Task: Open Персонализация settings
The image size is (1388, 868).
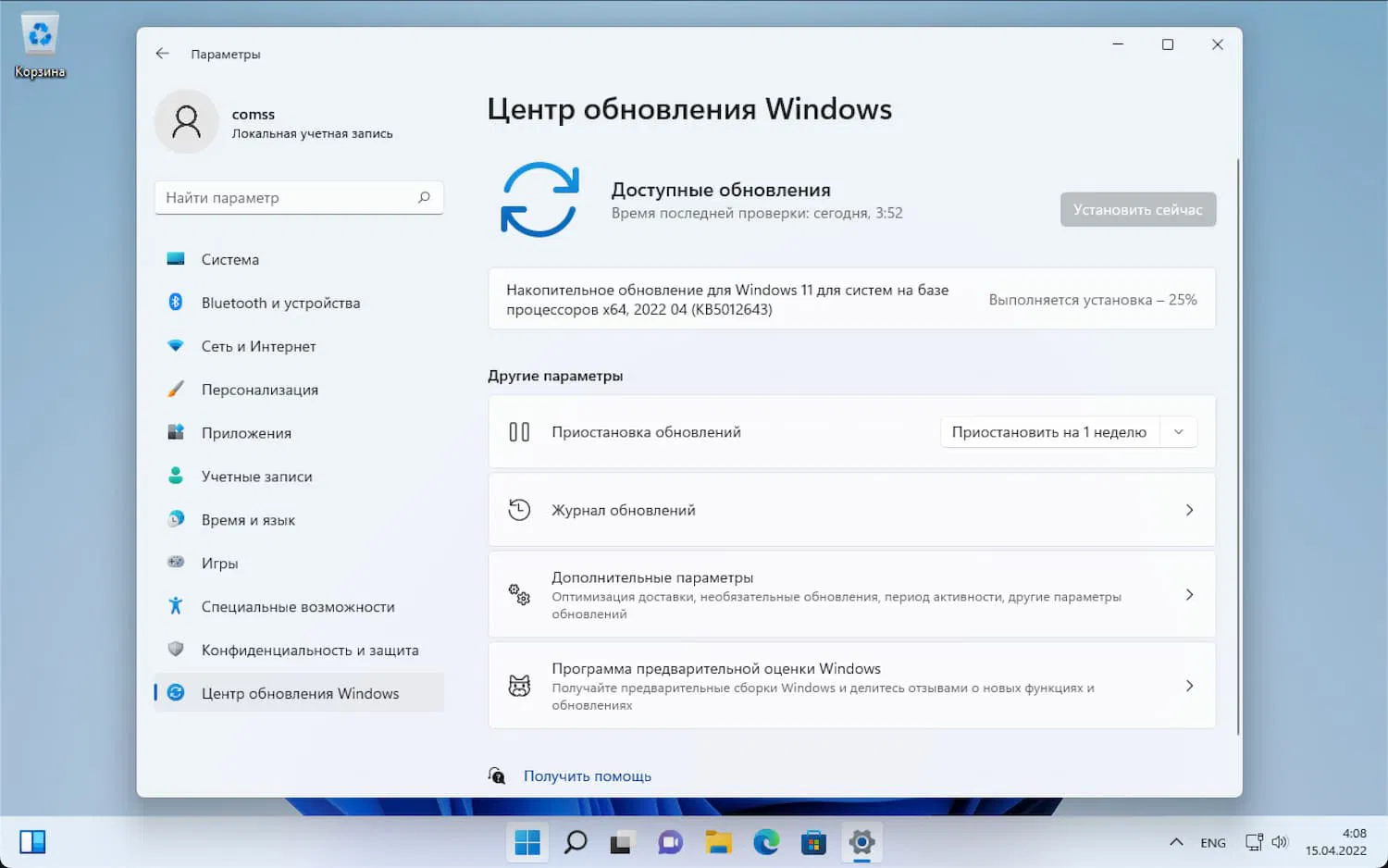Action: click(x=259, y=390)
